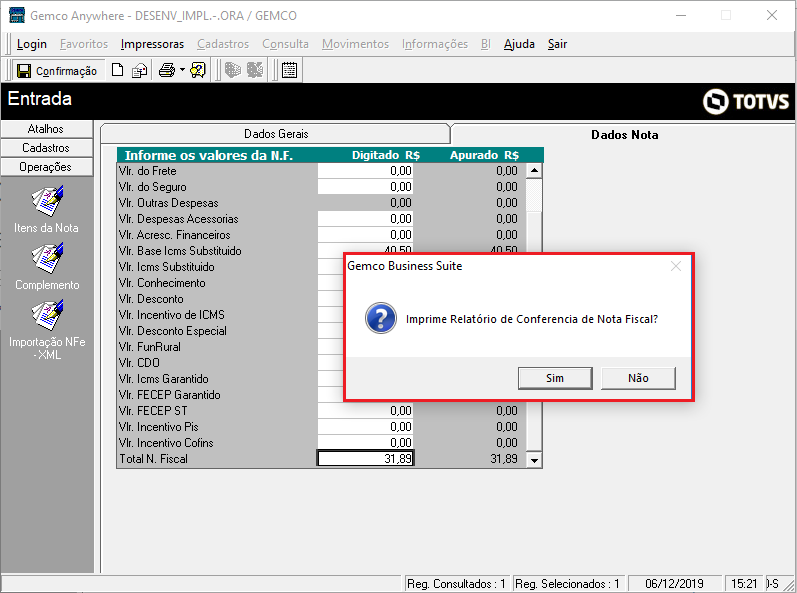
Task: Click the Vlr. do Seguro digitado field
Action: (365, 186)
